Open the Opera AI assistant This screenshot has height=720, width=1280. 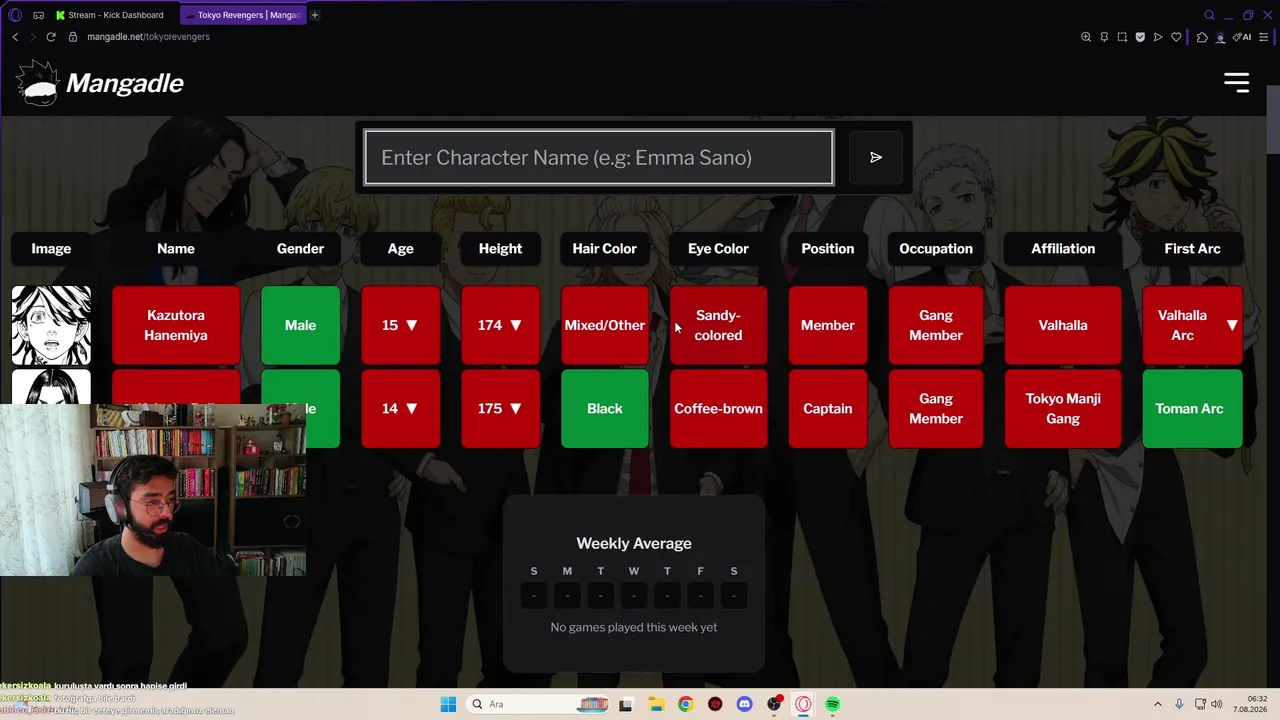(x=1243, y=37)
